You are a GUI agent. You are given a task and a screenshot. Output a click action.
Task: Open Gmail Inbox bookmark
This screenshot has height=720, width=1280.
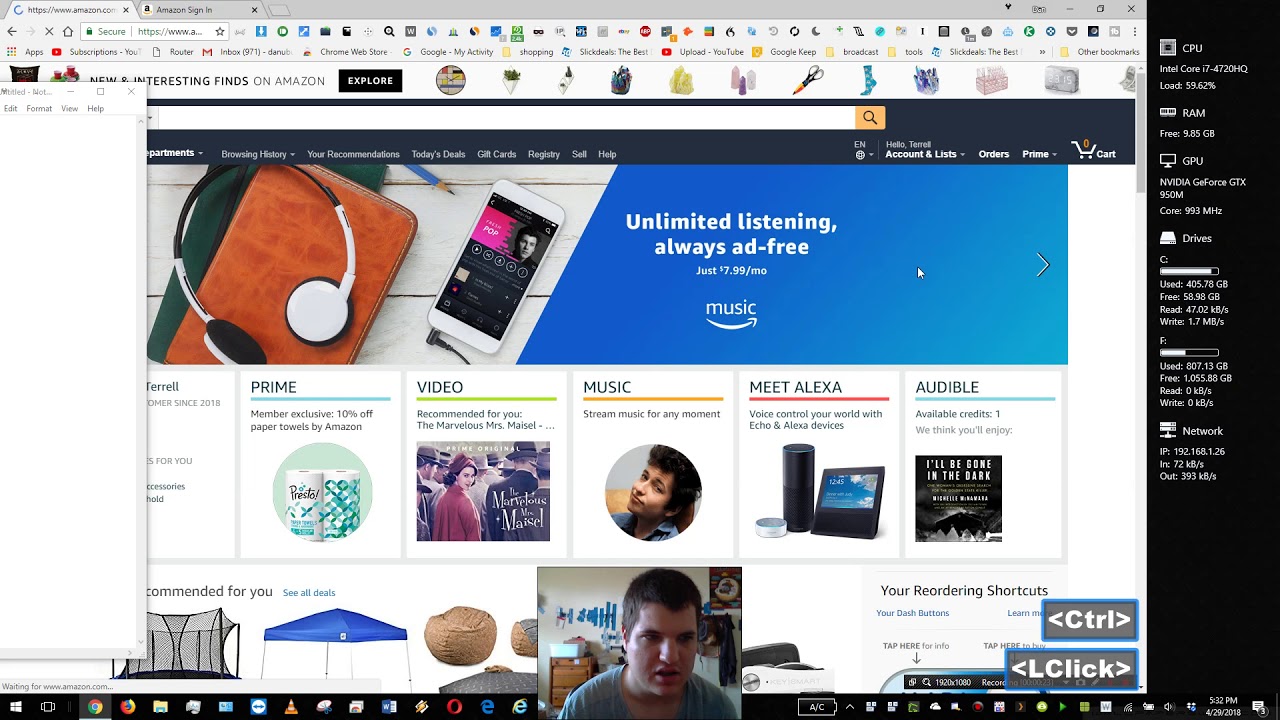[x=249, y=52]
